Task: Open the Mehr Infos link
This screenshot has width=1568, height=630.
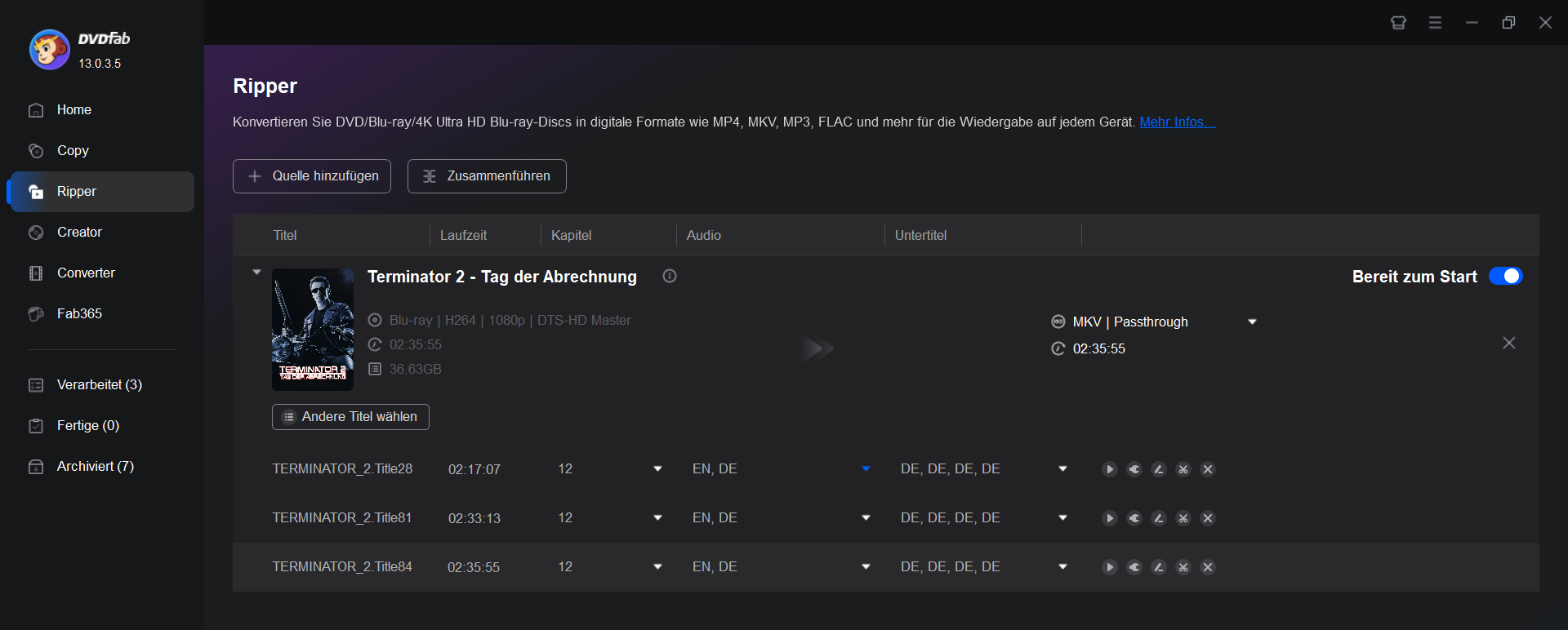Action: (x=1178, y=122)
